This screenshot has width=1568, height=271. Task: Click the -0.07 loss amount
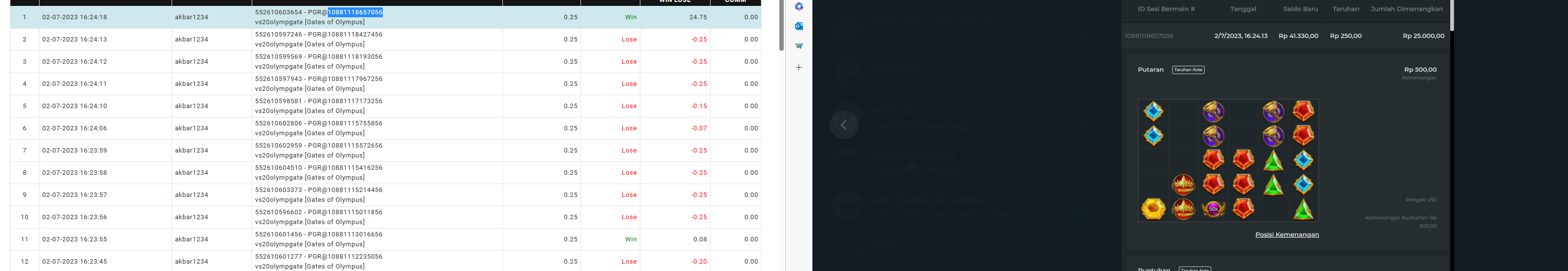(699, 128)
